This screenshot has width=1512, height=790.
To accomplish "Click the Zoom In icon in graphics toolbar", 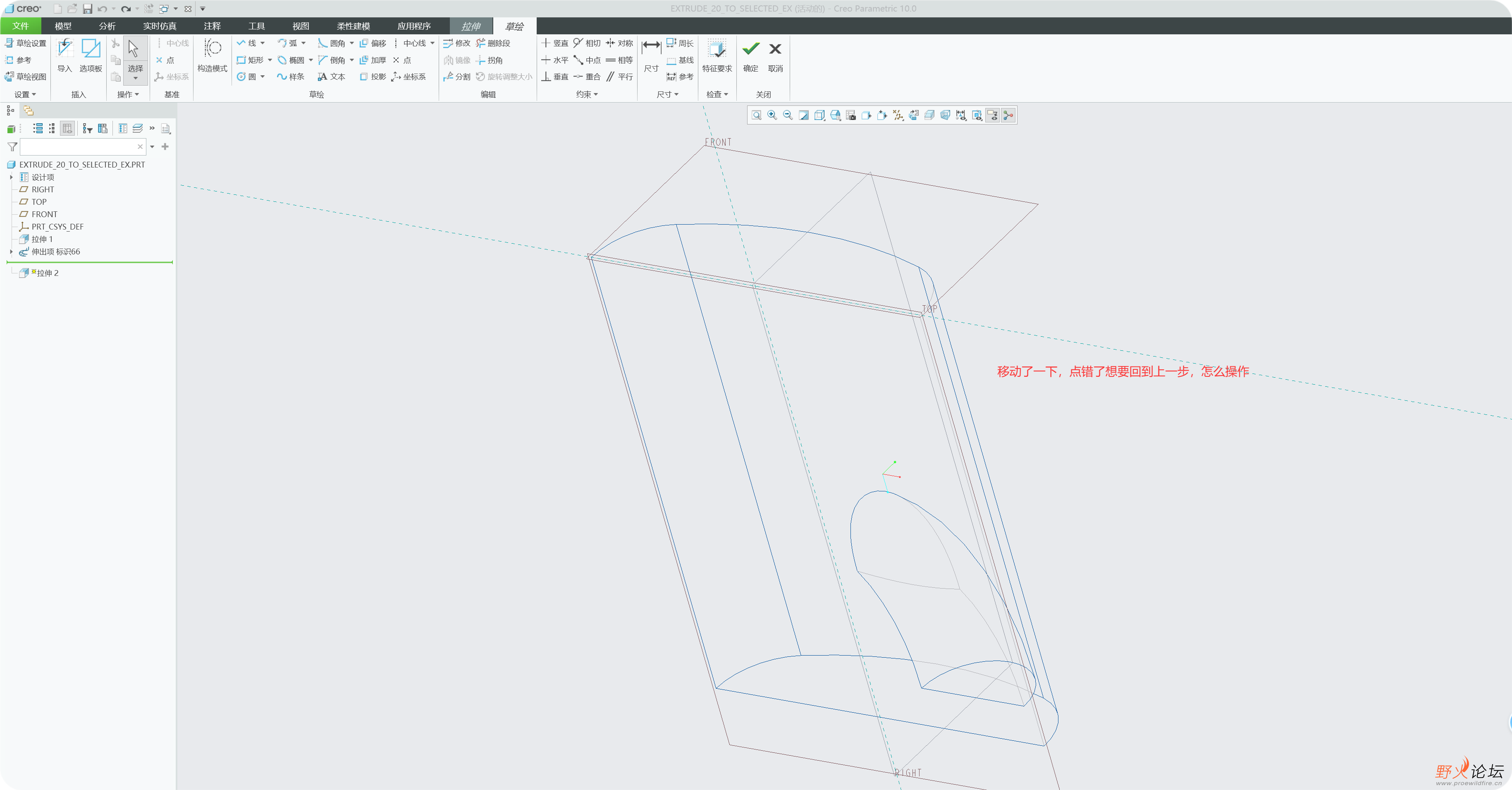I will (x=772, y=115).
